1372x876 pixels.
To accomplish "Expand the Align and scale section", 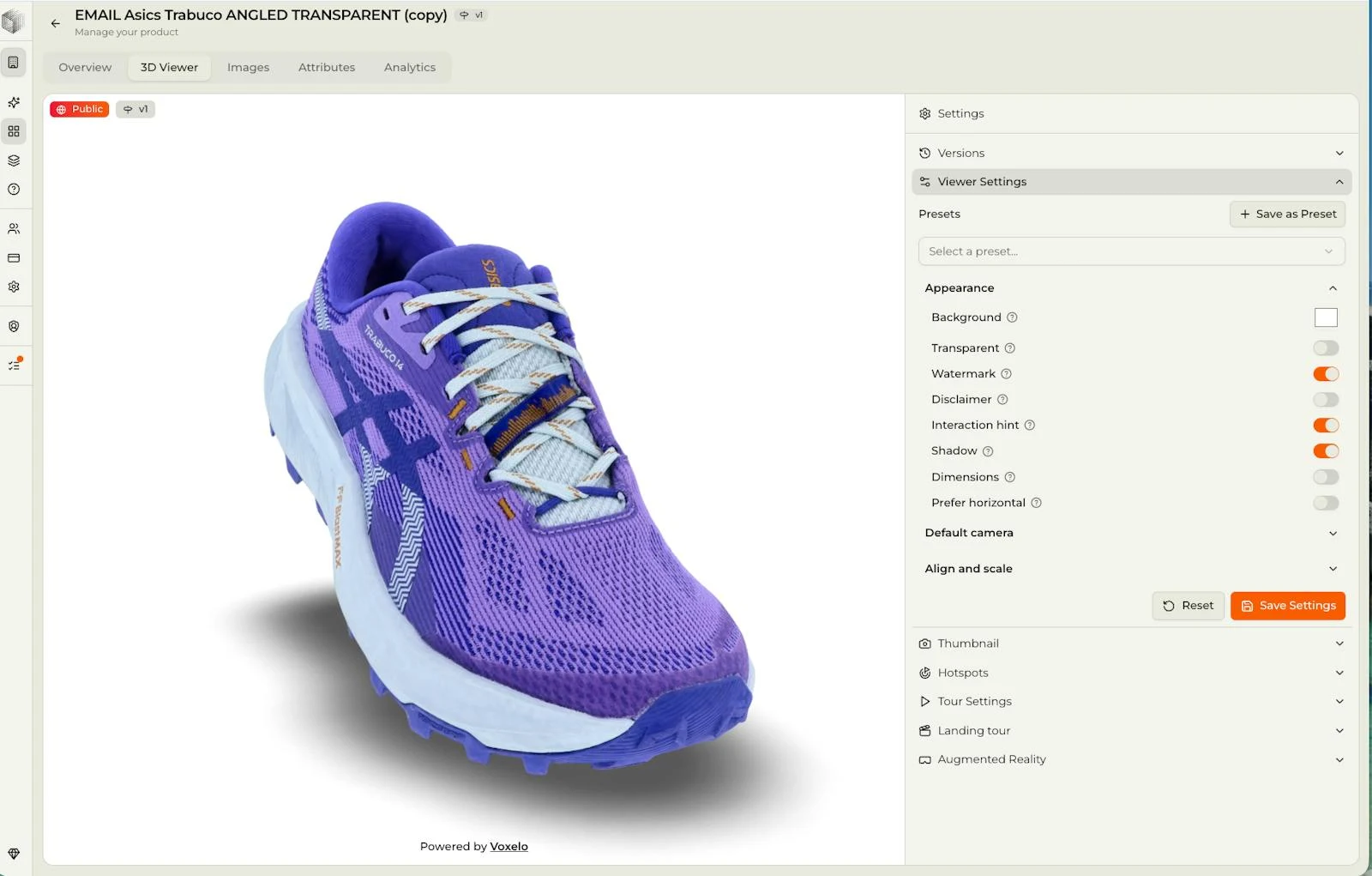I will 1131,569.
